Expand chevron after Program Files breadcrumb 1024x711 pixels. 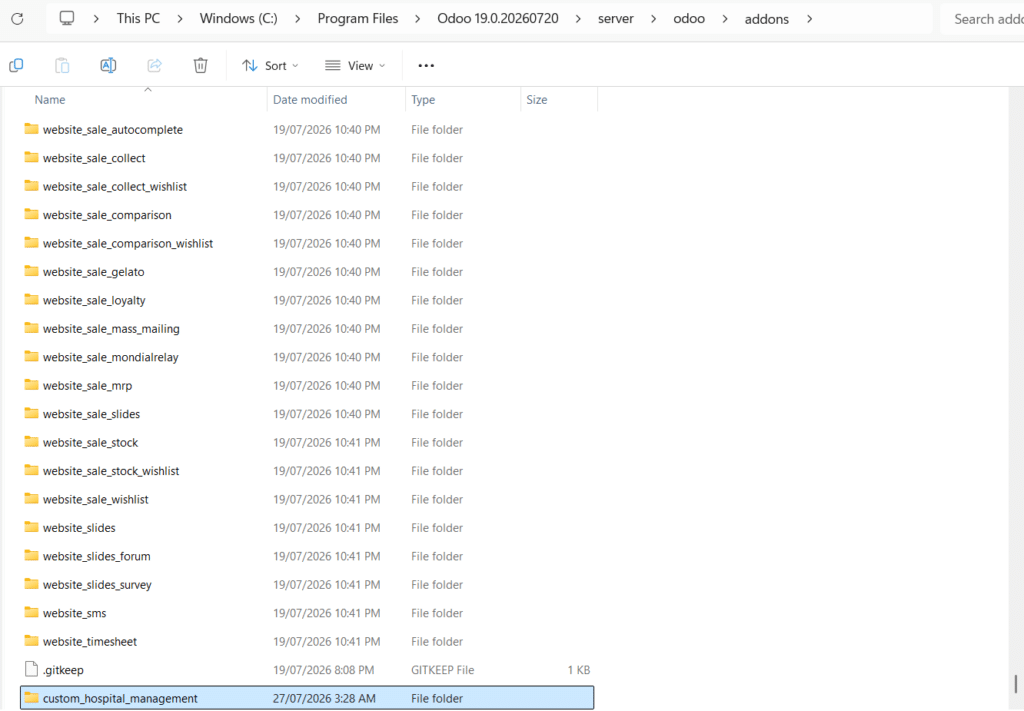pos(417,19)
